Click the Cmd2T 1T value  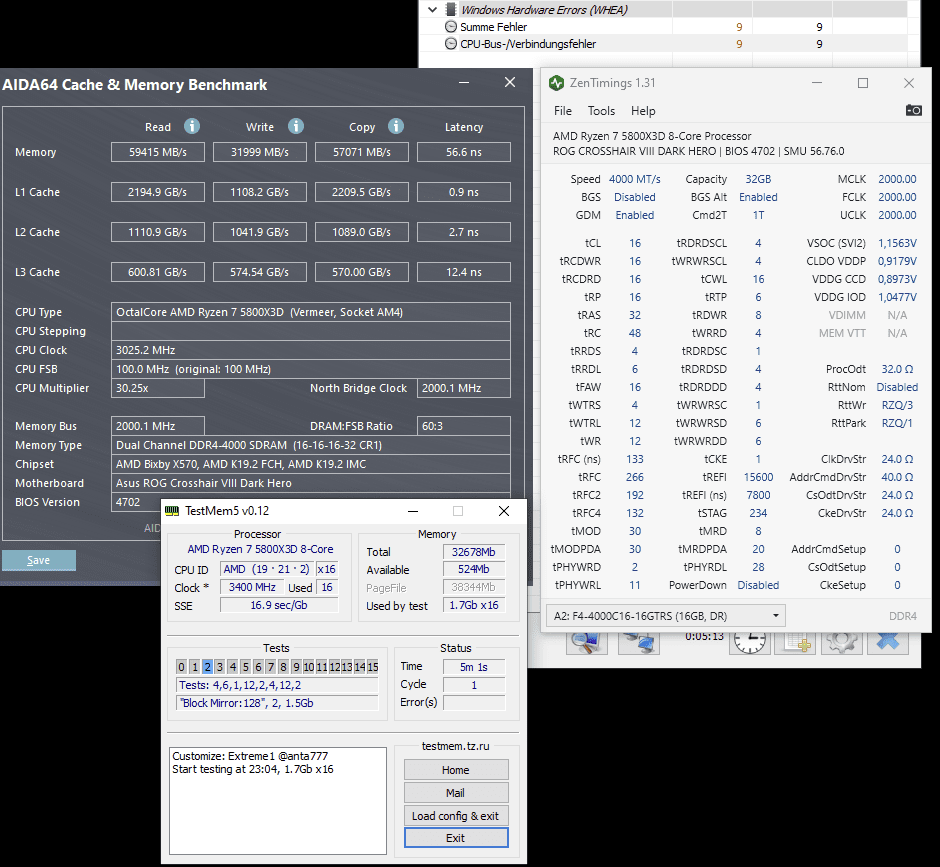(x=758, y=215)
